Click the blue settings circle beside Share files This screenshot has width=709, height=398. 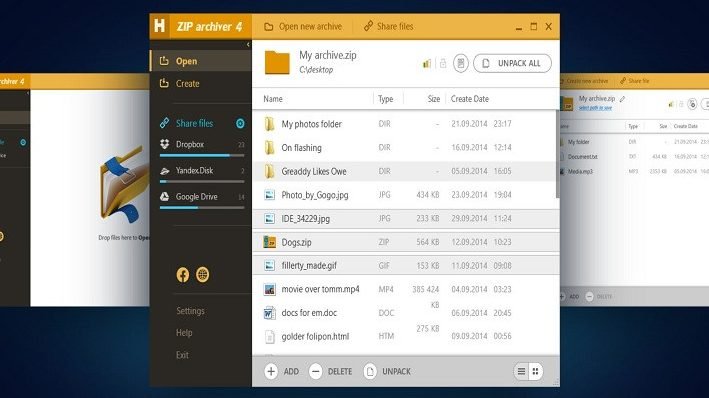tap(240, 123)
